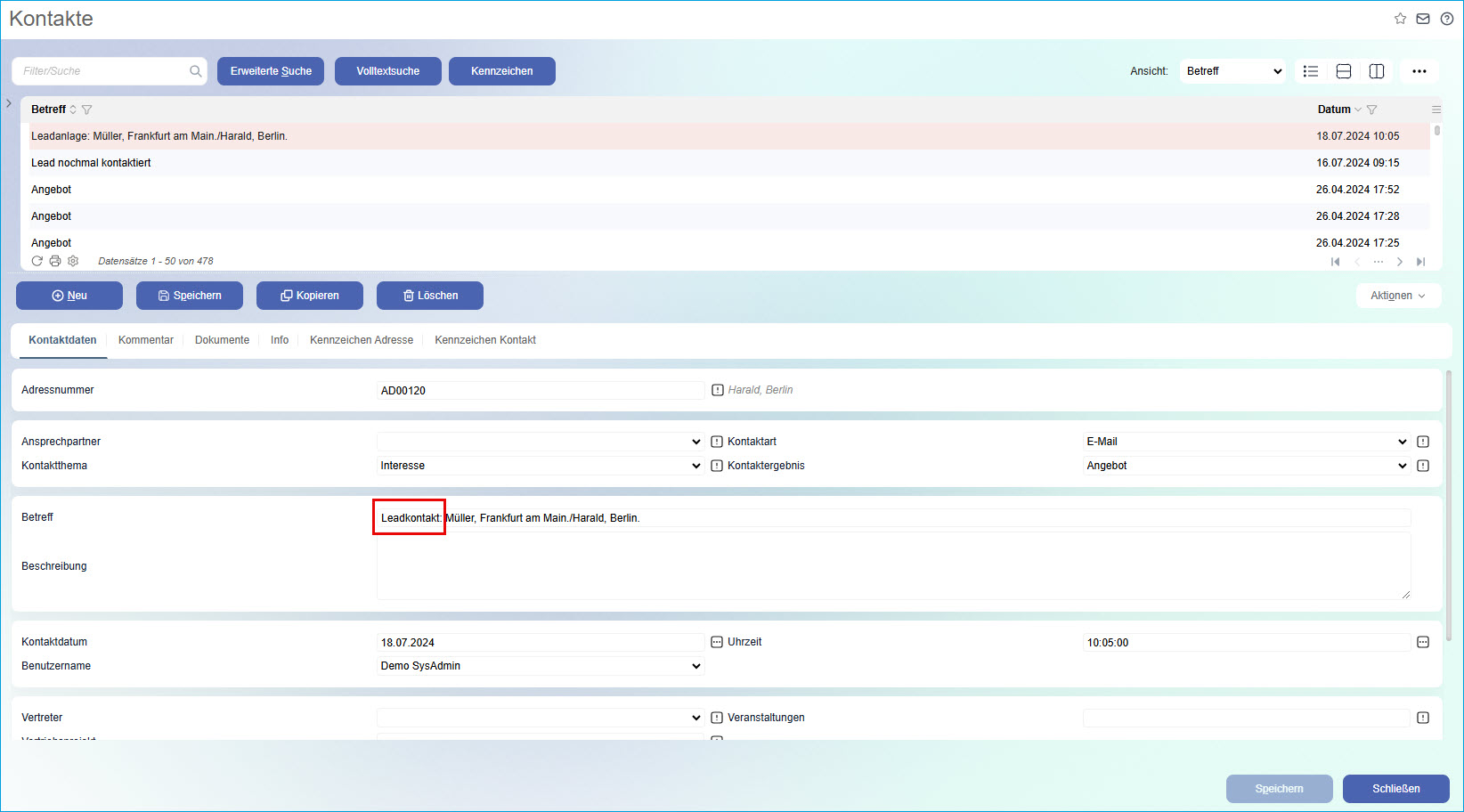This screenshot has width=1464, height=812.
Task: Open the Dokumente tab
Action: 222,340
